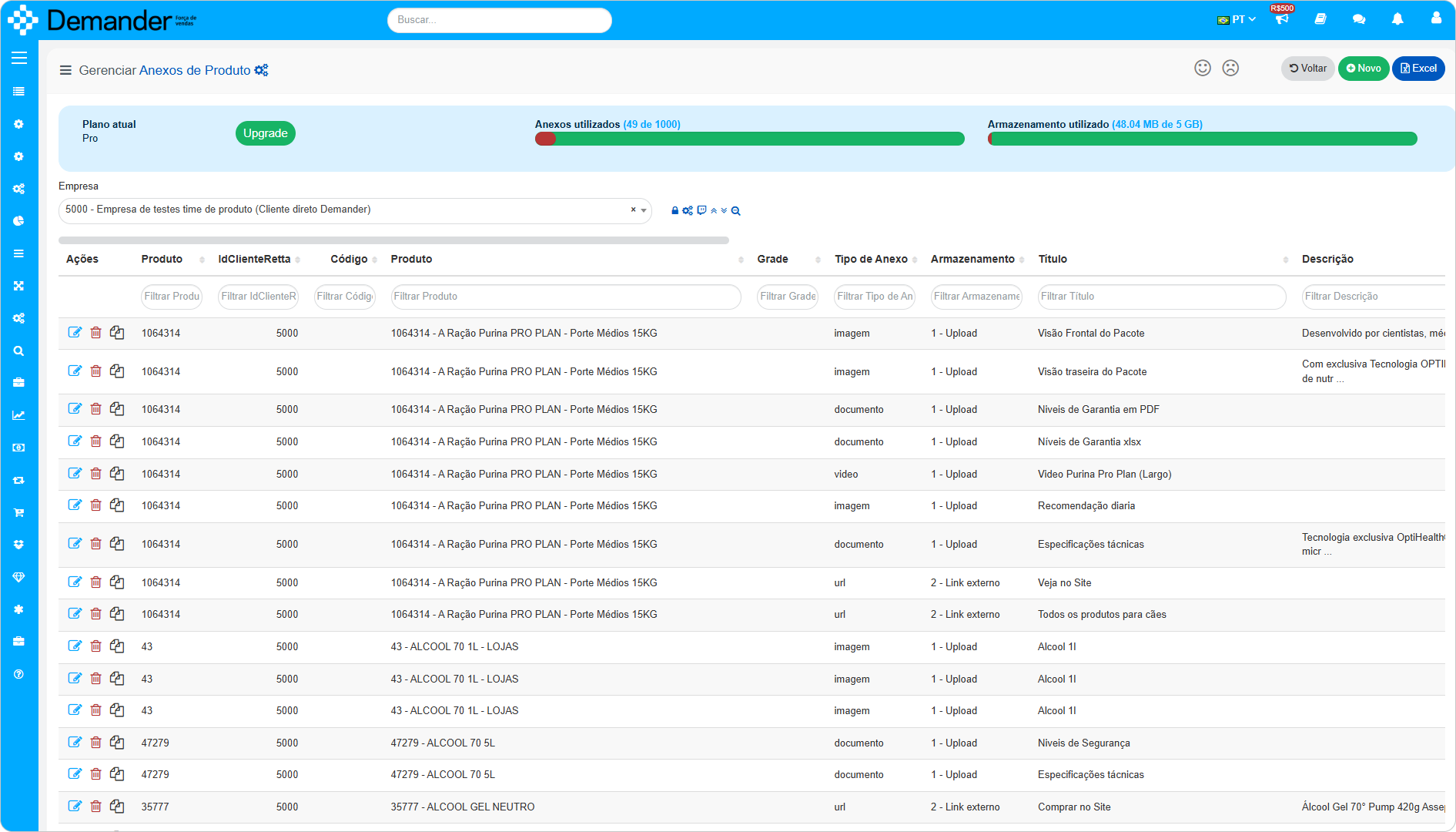Viewport: 1456px width, 832px height.
Task: Collapse all with double up chevron
Action: (x=714, y=210)
